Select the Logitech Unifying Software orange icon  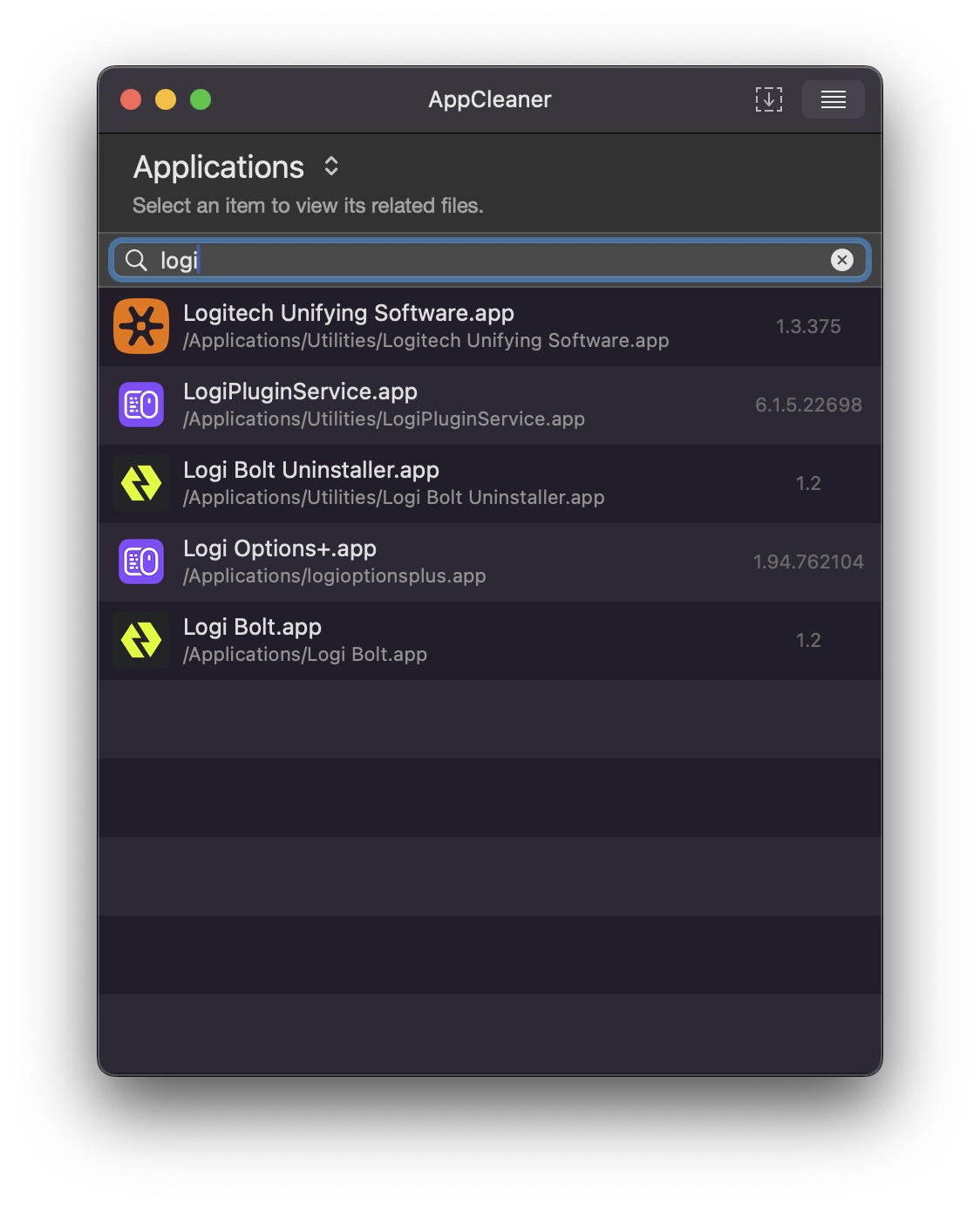pos(141,326)
